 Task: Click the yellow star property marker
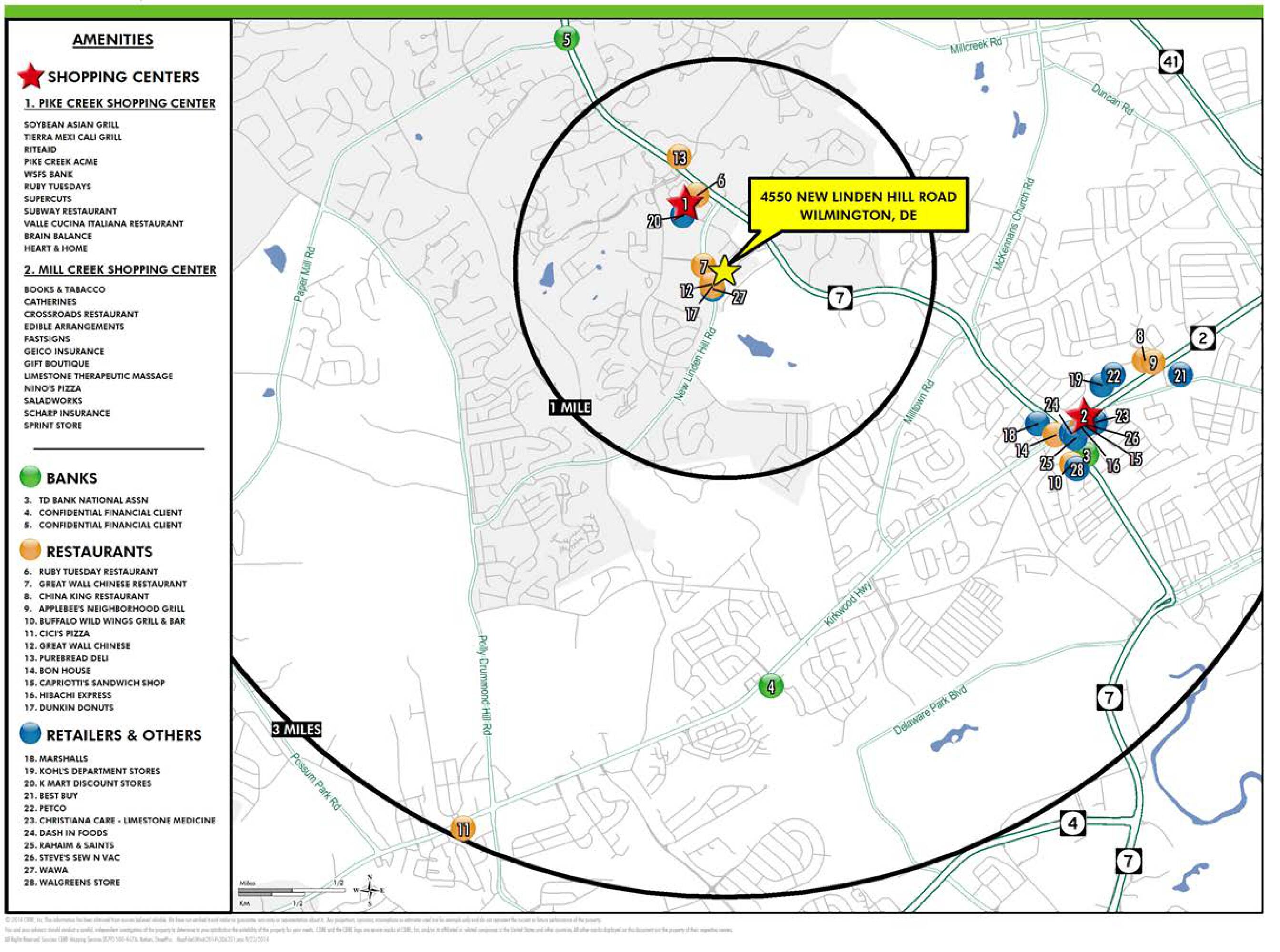[724, 271]
